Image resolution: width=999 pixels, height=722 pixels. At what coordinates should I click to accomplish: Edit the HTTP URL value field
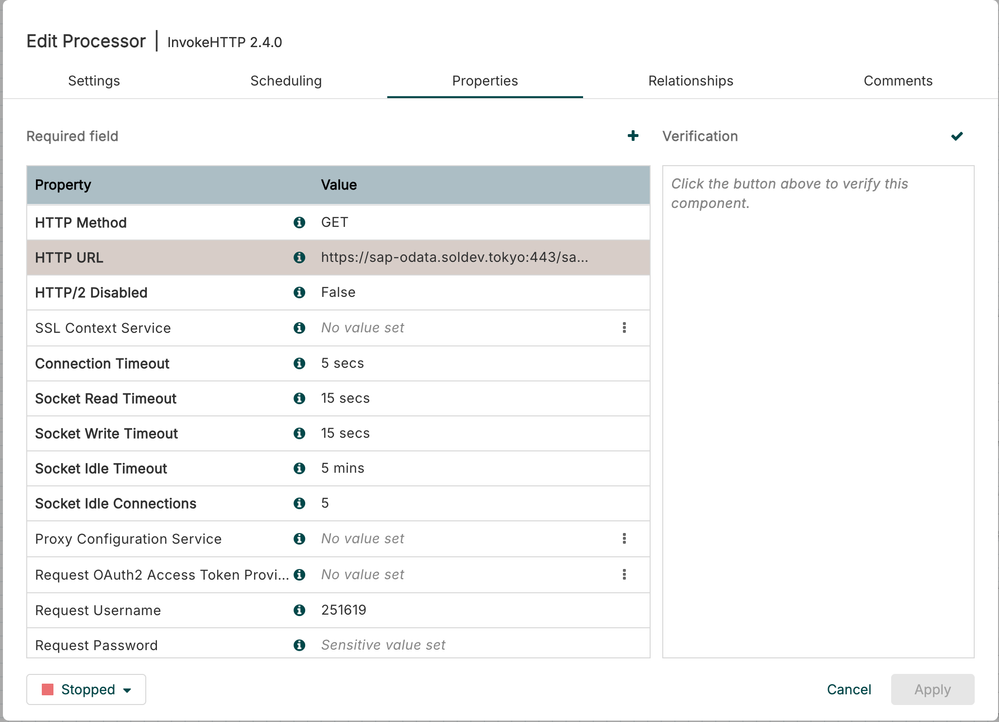click(x=455, y=258)
